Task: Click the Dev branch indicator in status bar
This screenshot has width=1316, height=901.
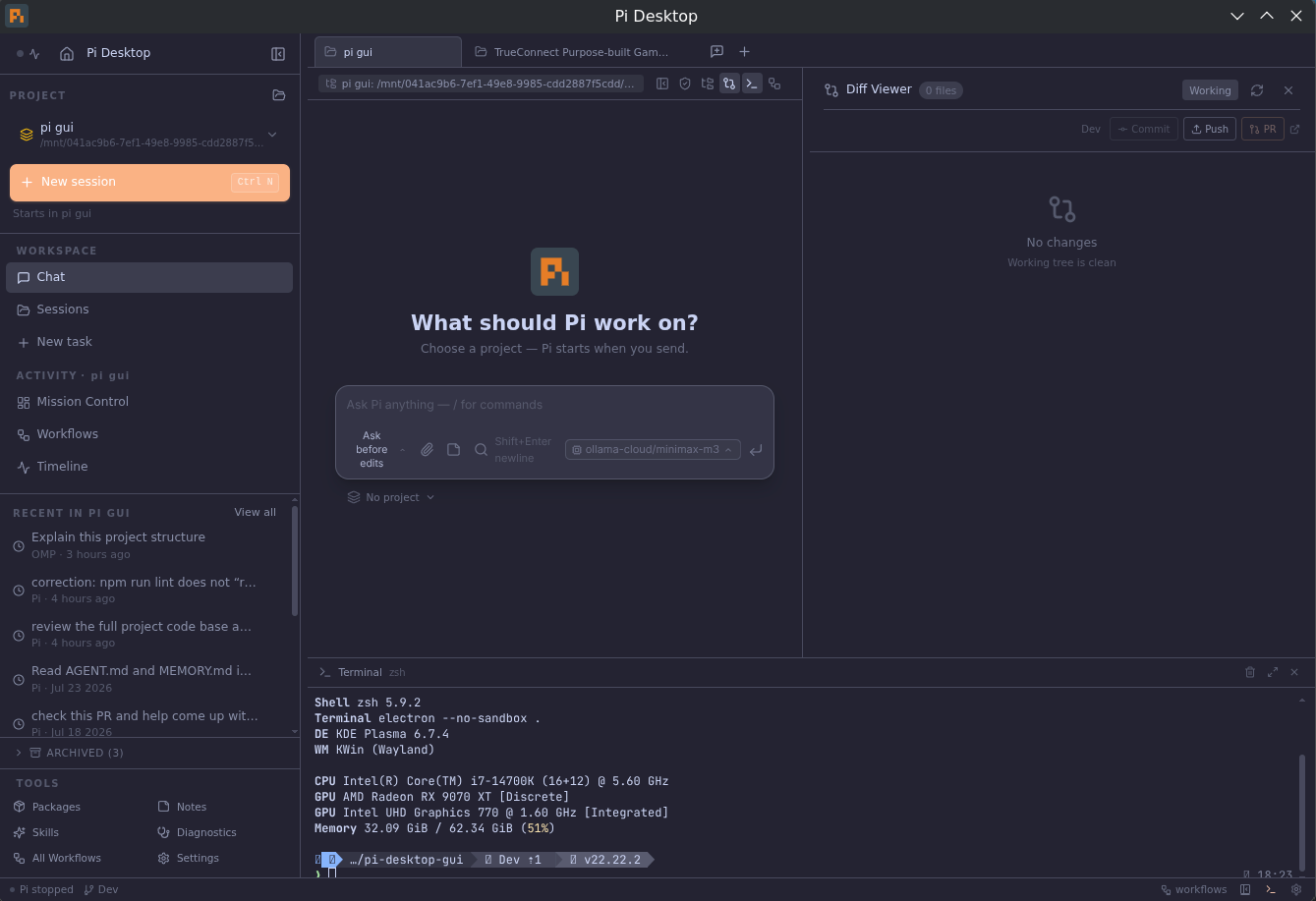Action: pyautogui.click(x=101, y=889)
